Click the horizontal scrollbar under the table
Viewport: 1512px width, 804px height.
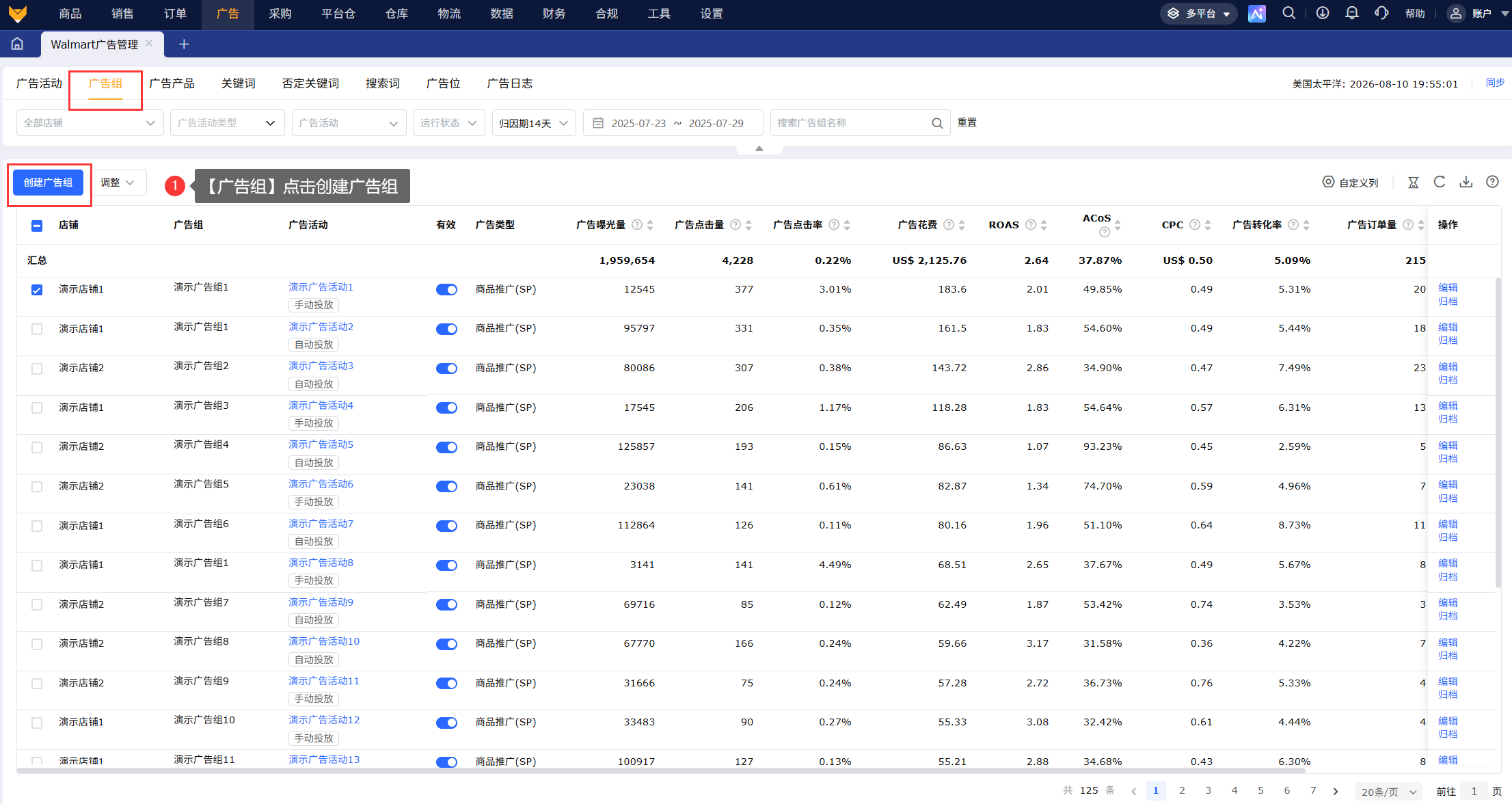coord(661,770)
